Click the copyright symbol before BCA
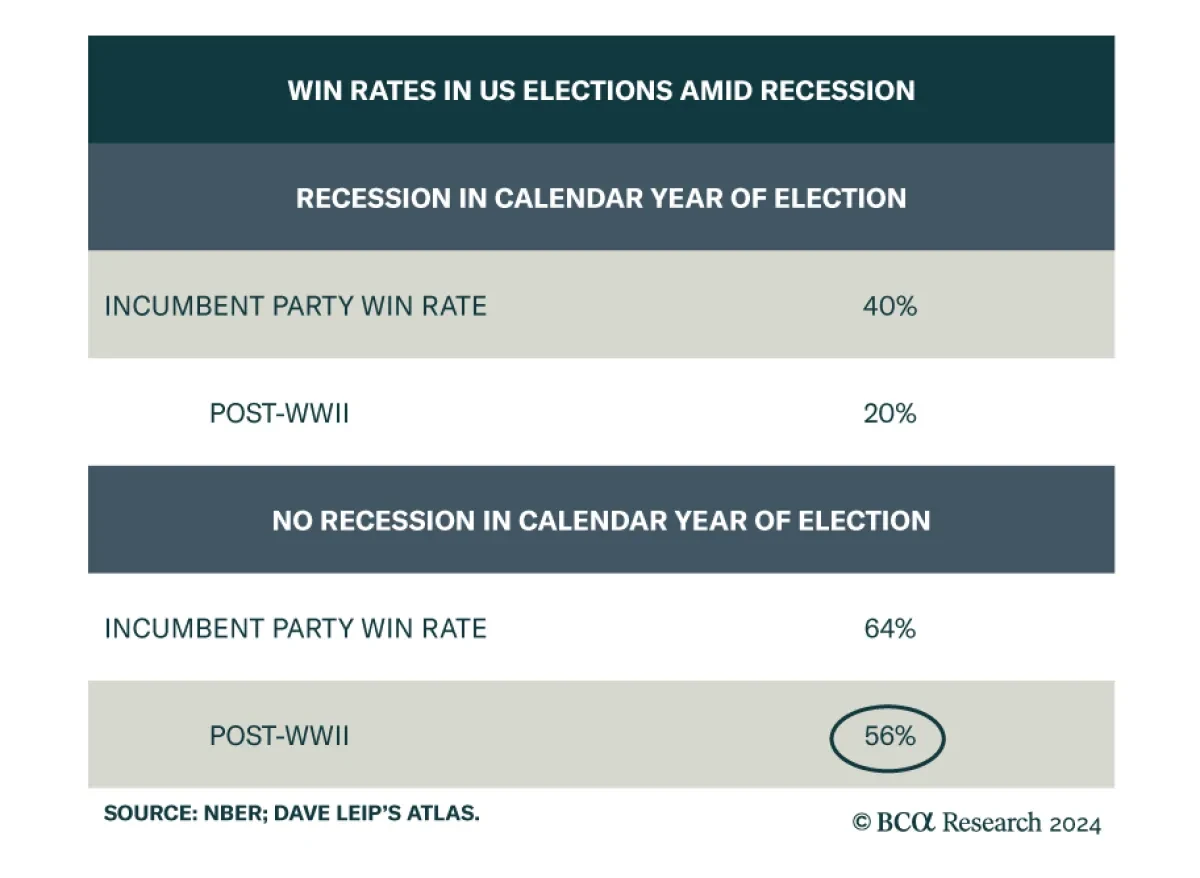Image resolution: width=1200 pixels, height=878 pixels. 862,823
